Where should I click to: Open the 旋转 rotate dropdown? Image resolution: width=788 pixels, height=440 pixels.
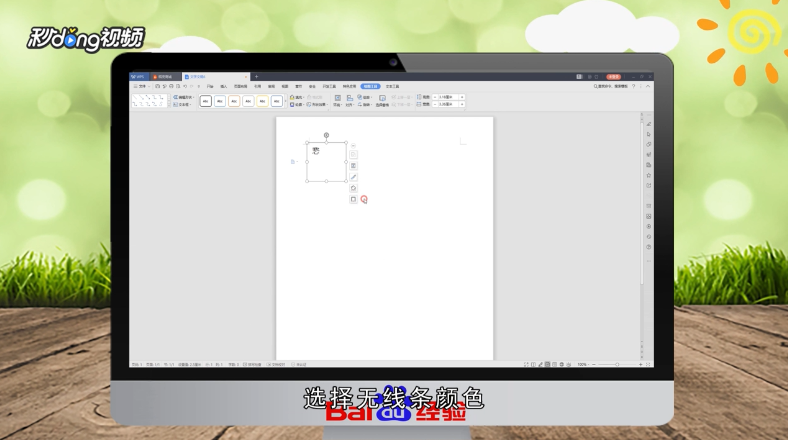point(365,104)
